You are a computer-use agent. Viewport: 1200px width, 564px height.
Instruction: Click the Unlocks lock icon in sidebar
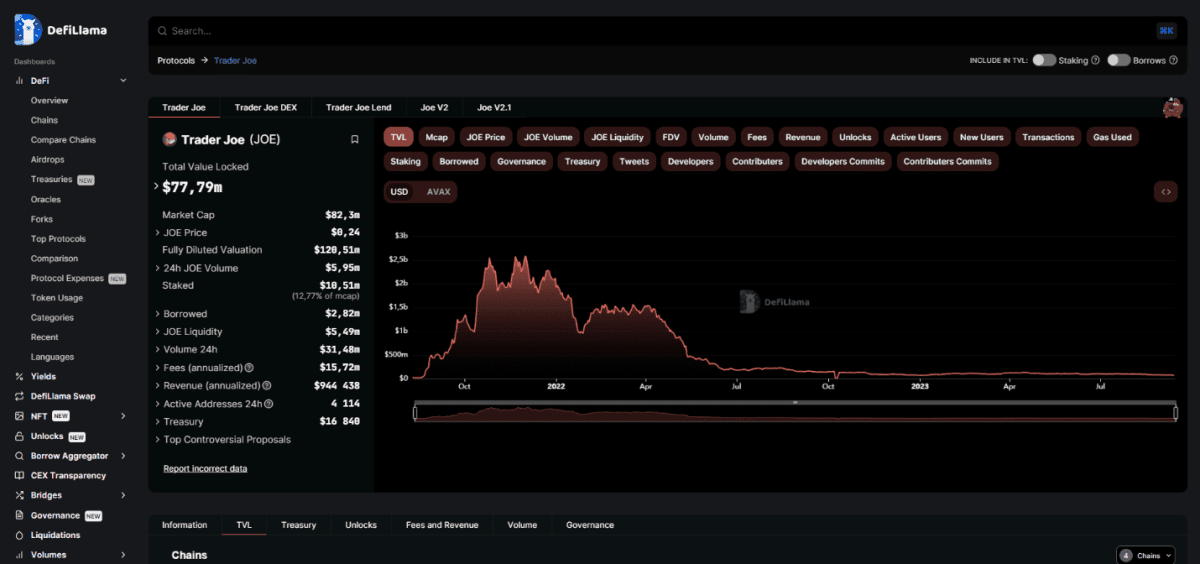click(x=20, y=436)
